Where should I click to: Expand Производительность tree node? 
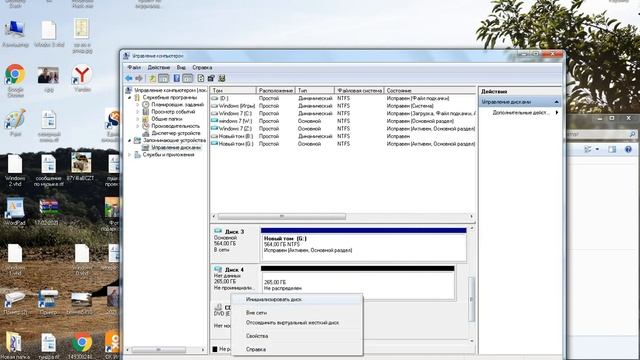coord(138,126)
